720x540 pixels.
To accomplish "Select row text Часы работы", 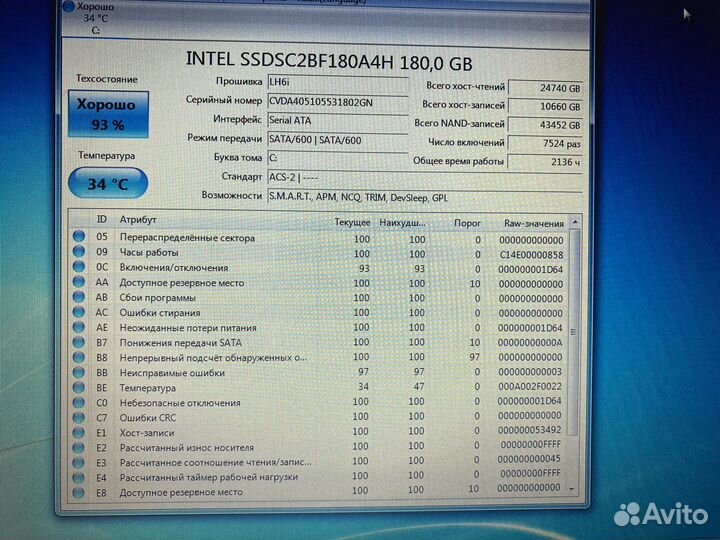I will pos(149,253).
